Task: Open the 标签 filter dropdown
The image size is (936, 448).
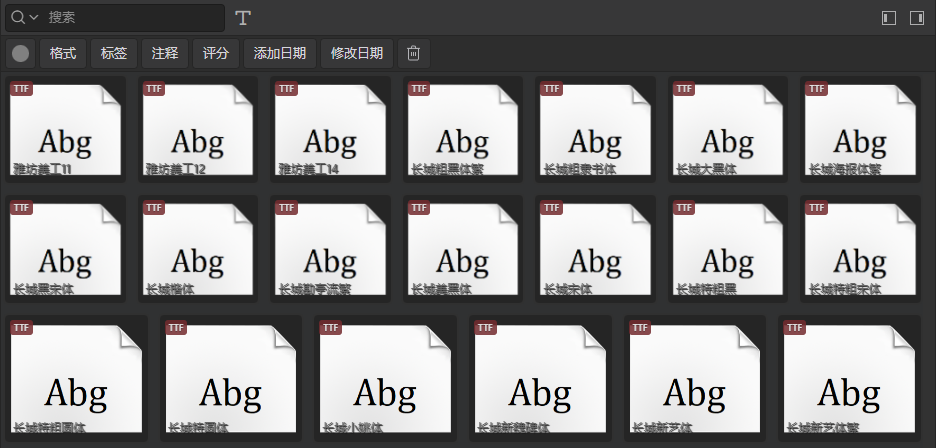Action: point(114,53)
